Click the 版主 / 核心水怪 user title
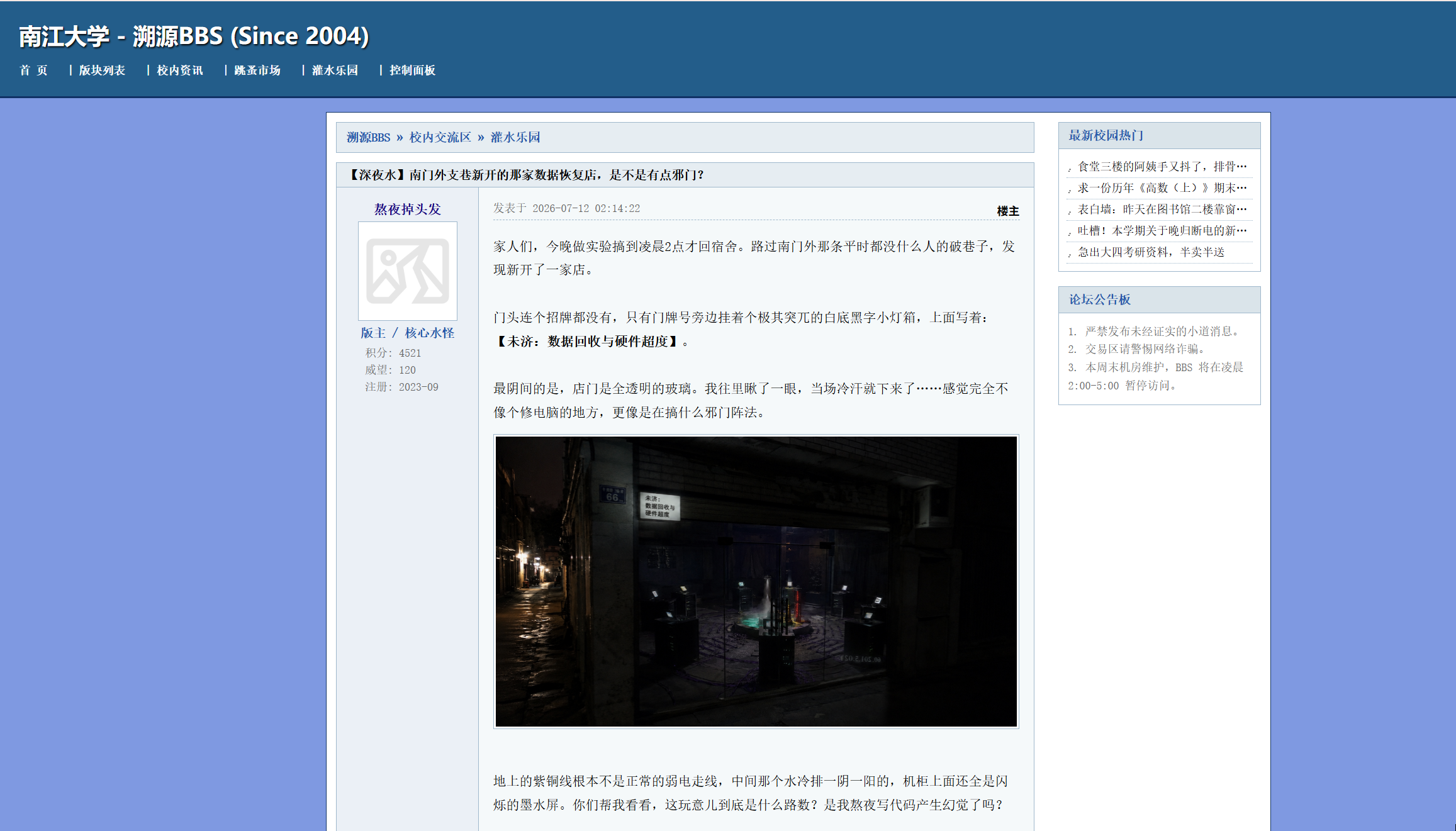 [408, 333]
